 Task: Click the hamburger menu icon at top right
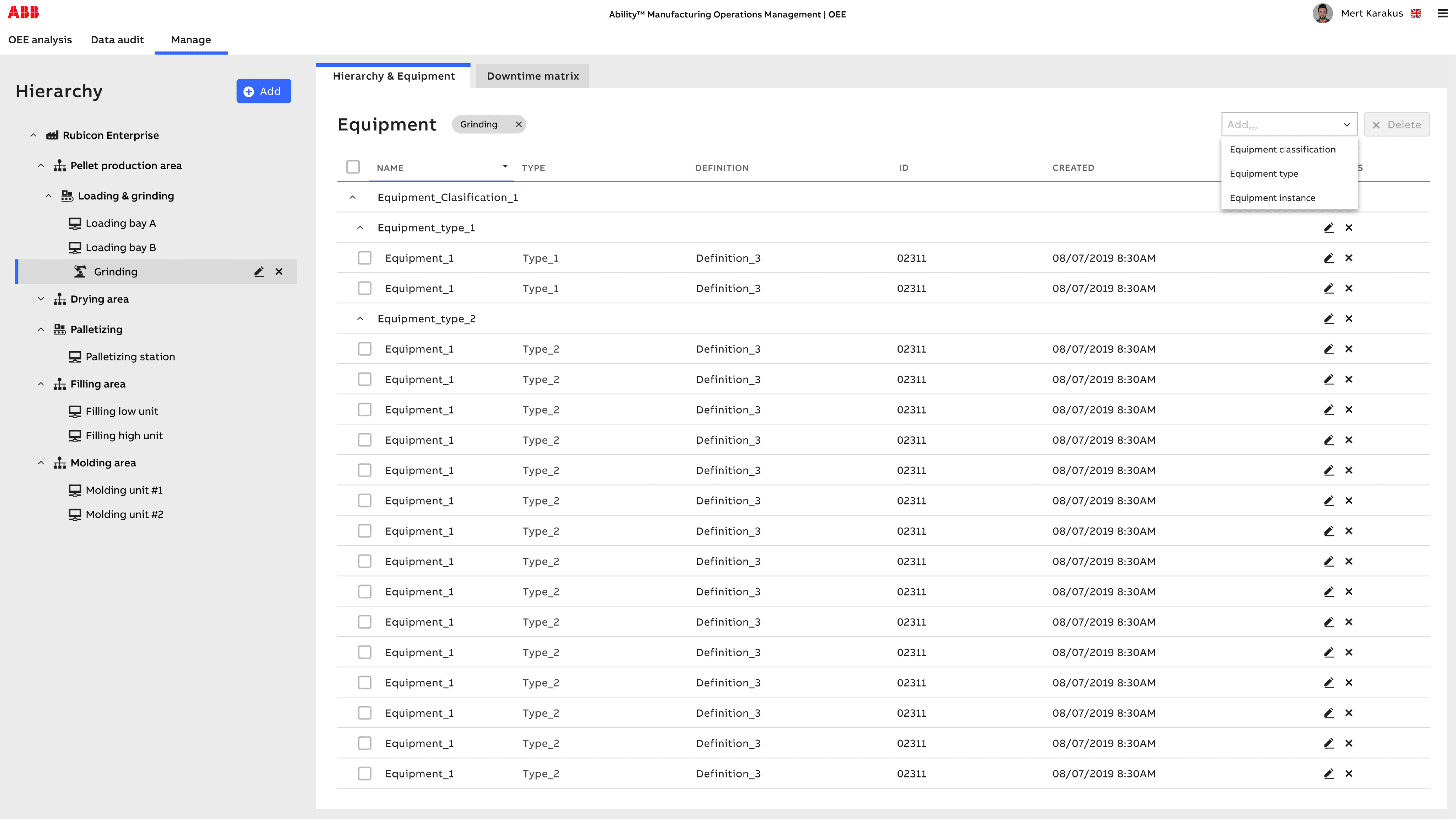coord(1442,14)
